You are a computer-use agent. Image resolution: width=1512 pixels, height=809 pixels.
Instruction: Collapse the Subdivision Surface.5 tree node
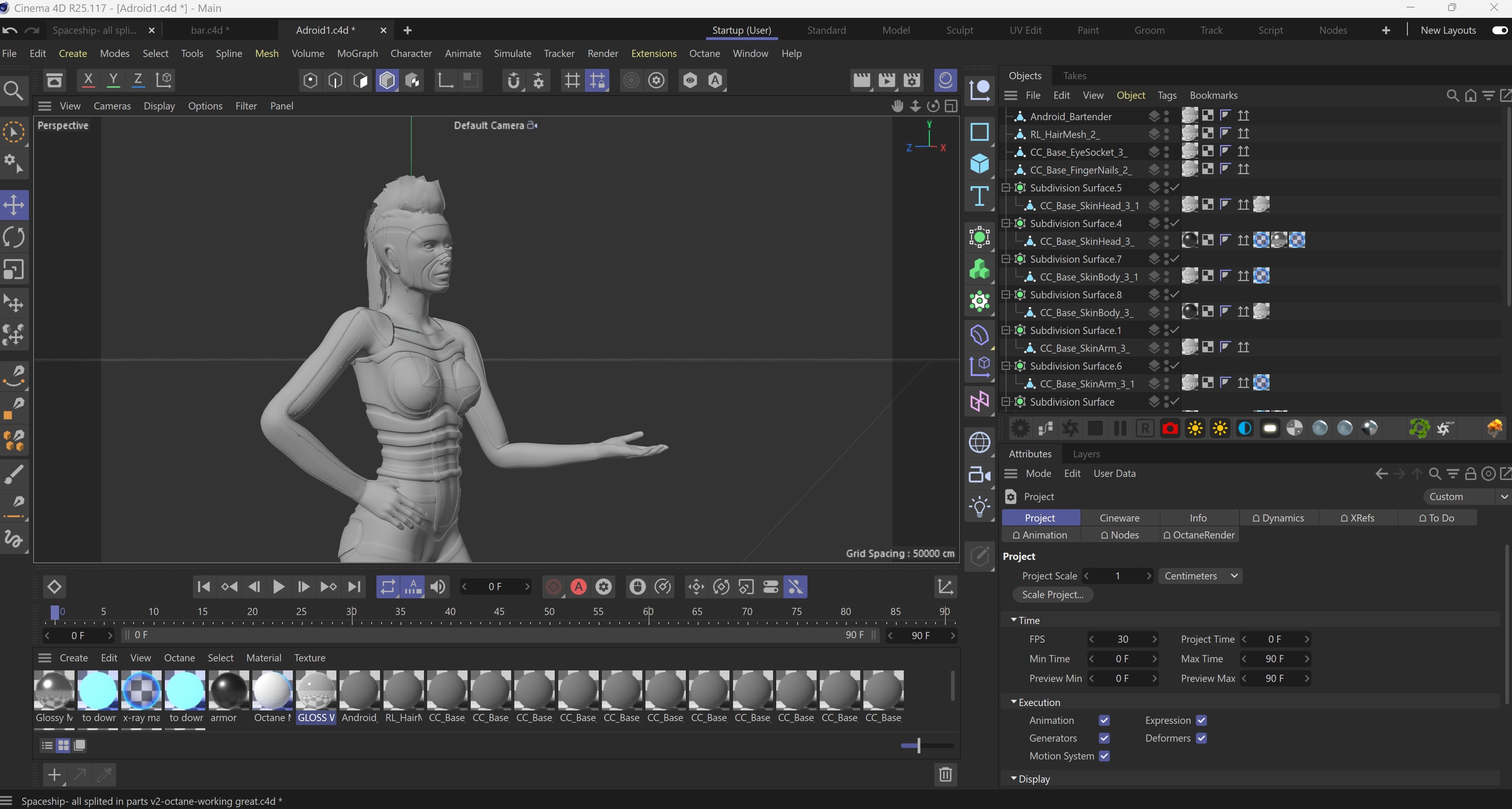[1006, 188]
